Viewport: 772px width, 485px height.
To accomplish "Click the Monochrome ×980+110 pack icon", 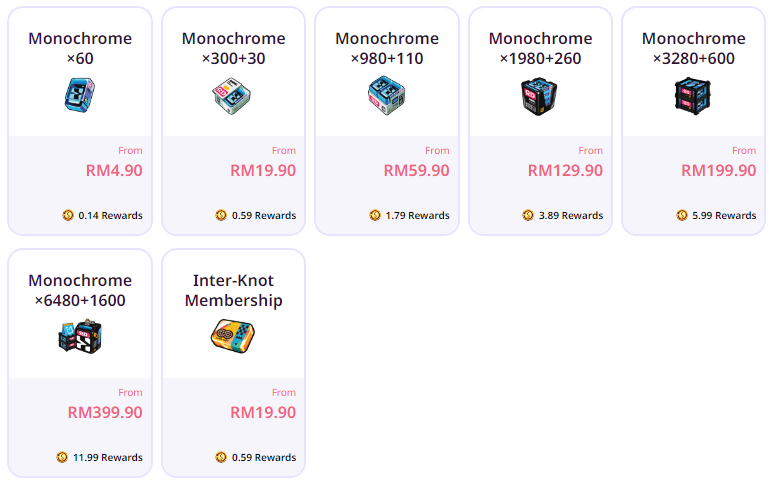I will pyautogui.click(x=387, y=96).
